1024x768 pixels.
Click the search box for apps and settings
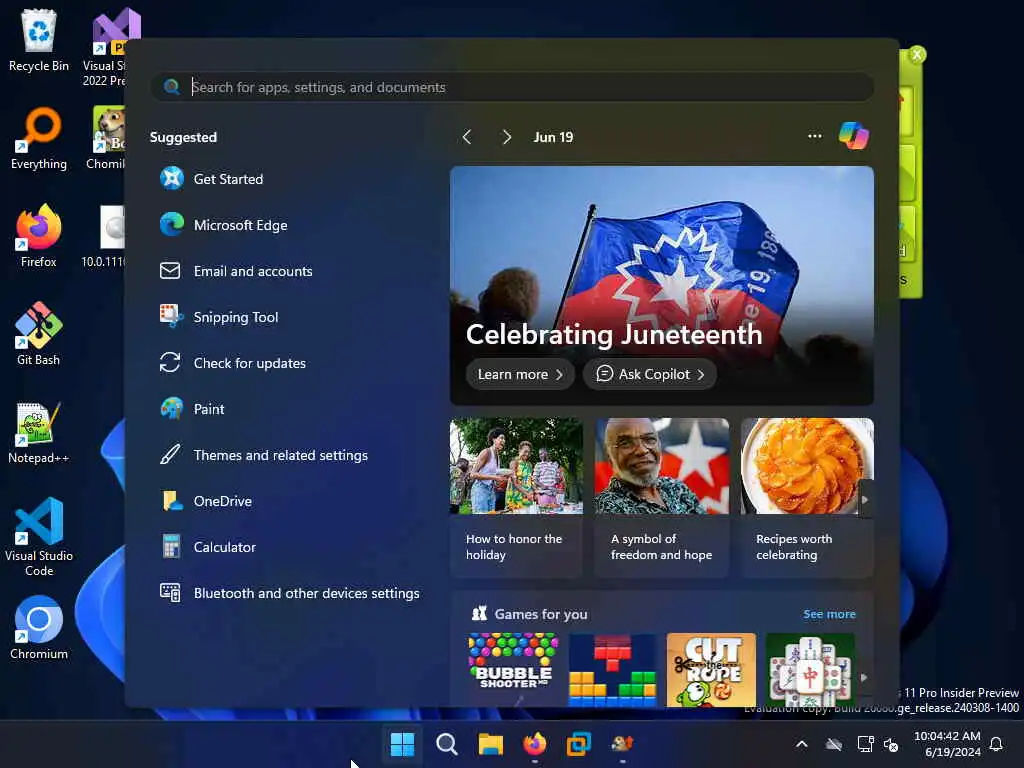point(513,87)
